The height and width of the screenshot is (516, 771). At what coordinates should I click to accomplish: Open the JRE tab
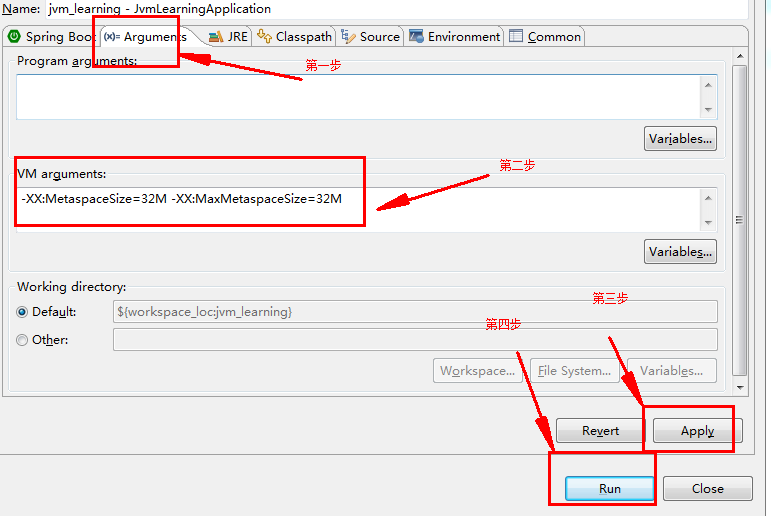(x=228, y=37)
